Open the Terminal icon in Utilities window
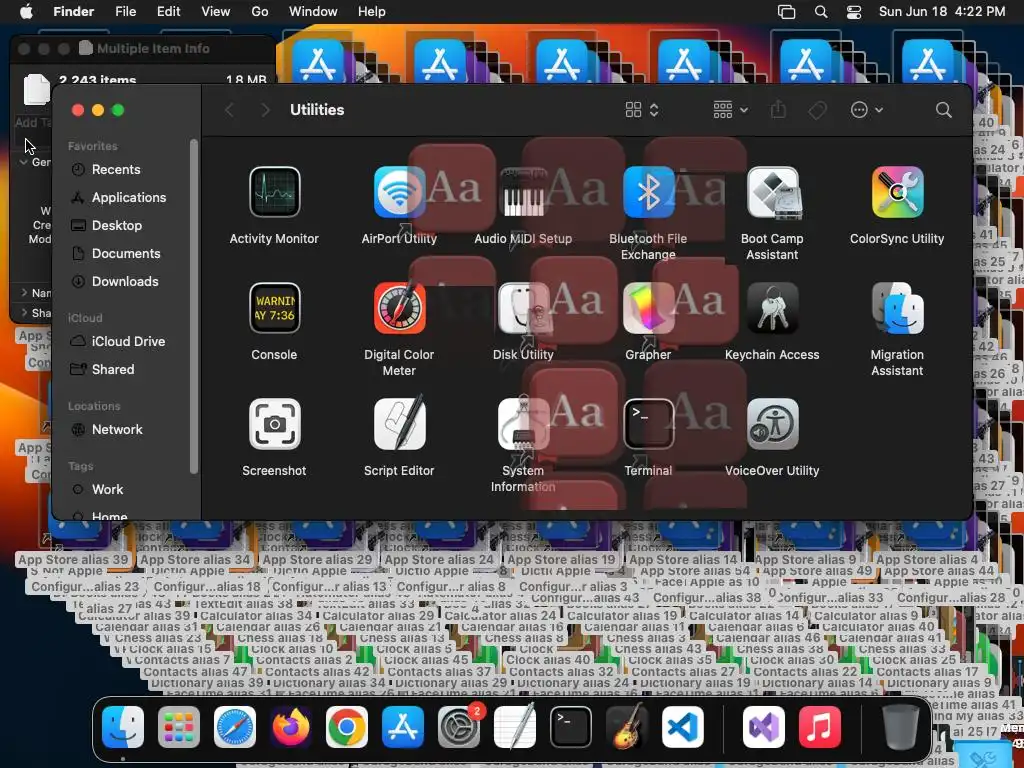The height and width of the screenshot is (768, 1024). pyautogui.click(x=648, y=424)
